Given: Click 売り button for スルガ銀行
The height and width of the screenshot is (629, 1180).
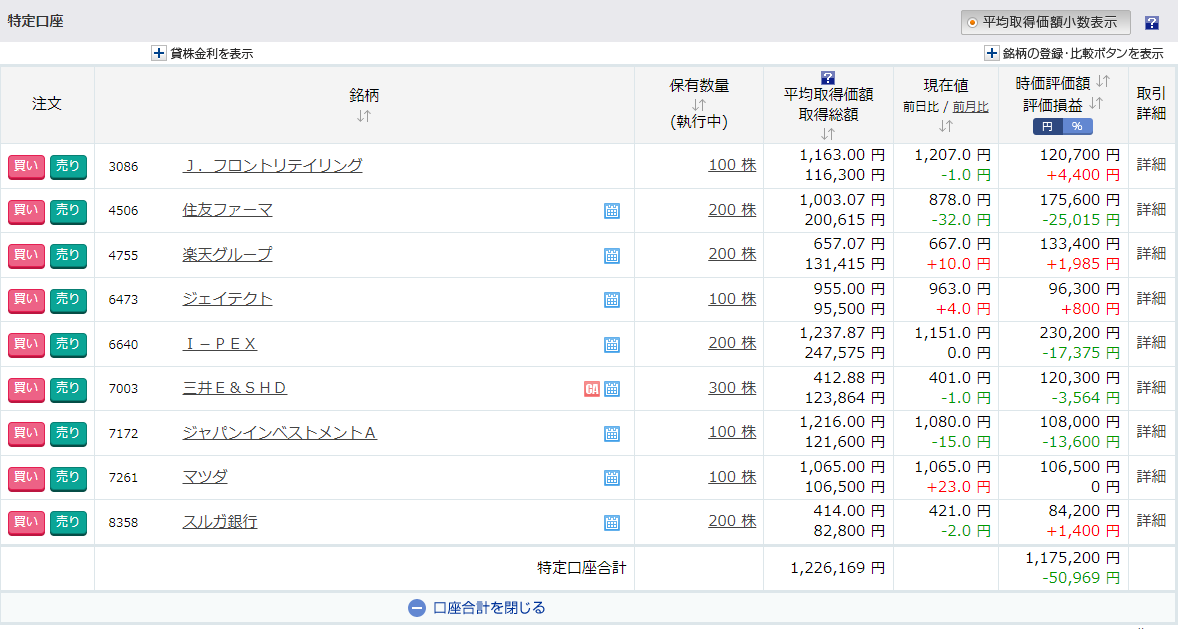Looking at the screenshot, I should pyautogui.click(x=68, y=522).
